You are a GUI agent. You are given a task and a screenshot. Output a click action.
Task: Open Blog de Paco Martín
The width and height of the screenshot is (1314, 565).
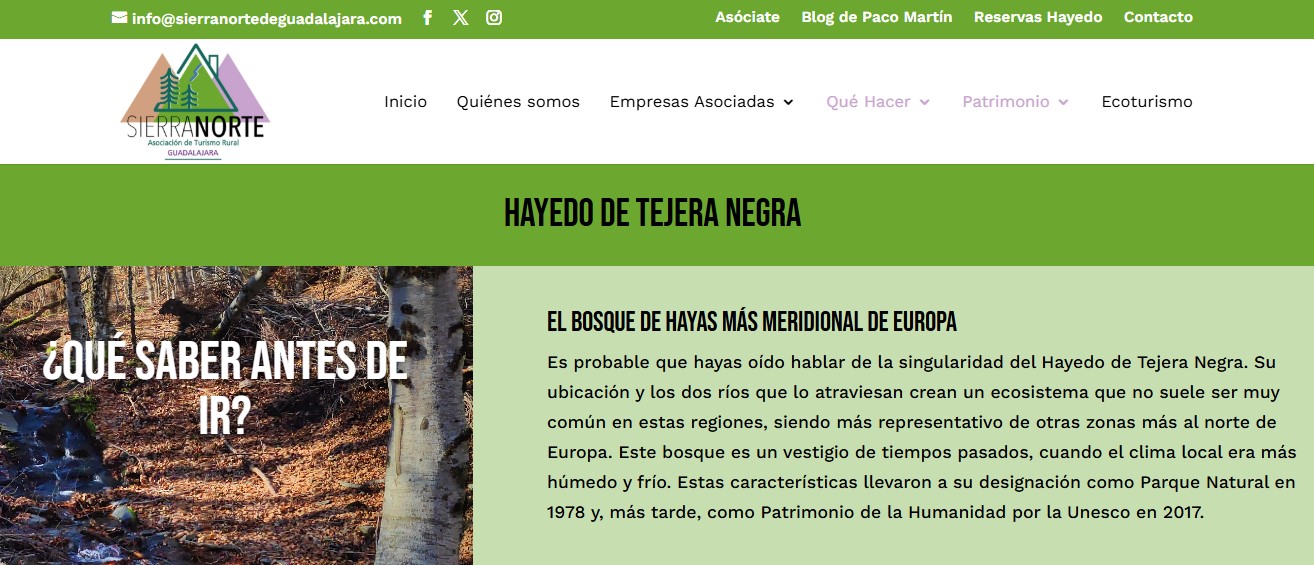pyautogui.click(x=876, y=17)
